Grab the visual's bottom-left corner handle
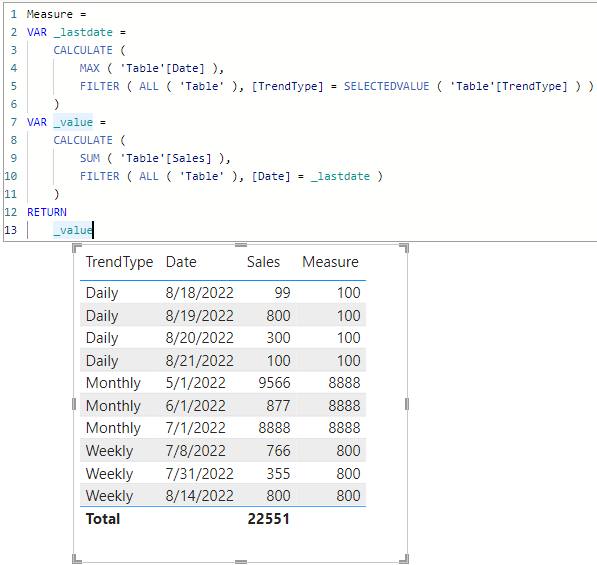The width and height of the screenshot is (597, 565). pos(77,560)
